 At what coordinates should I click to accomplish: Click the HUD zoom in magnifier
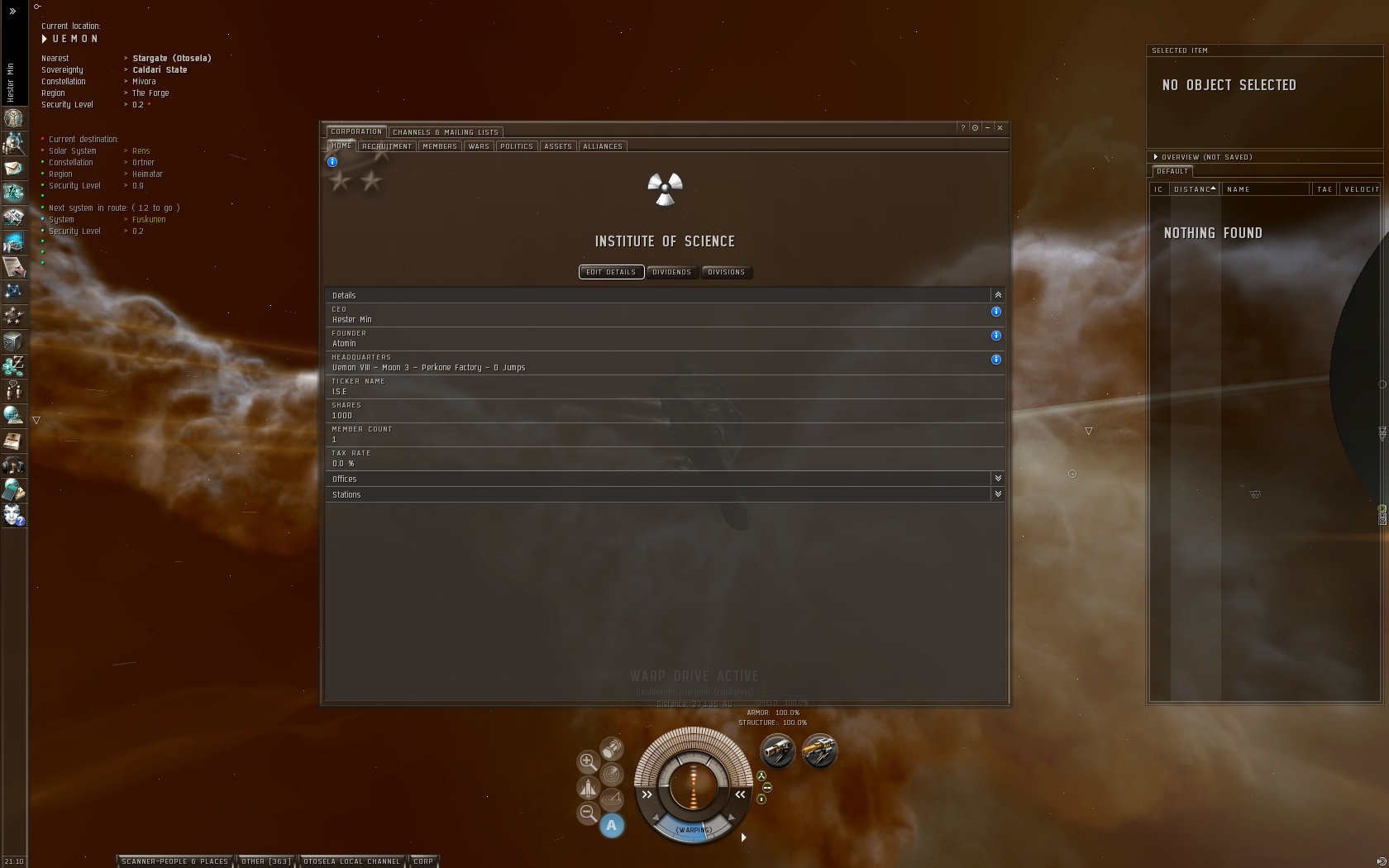(588, 761)
